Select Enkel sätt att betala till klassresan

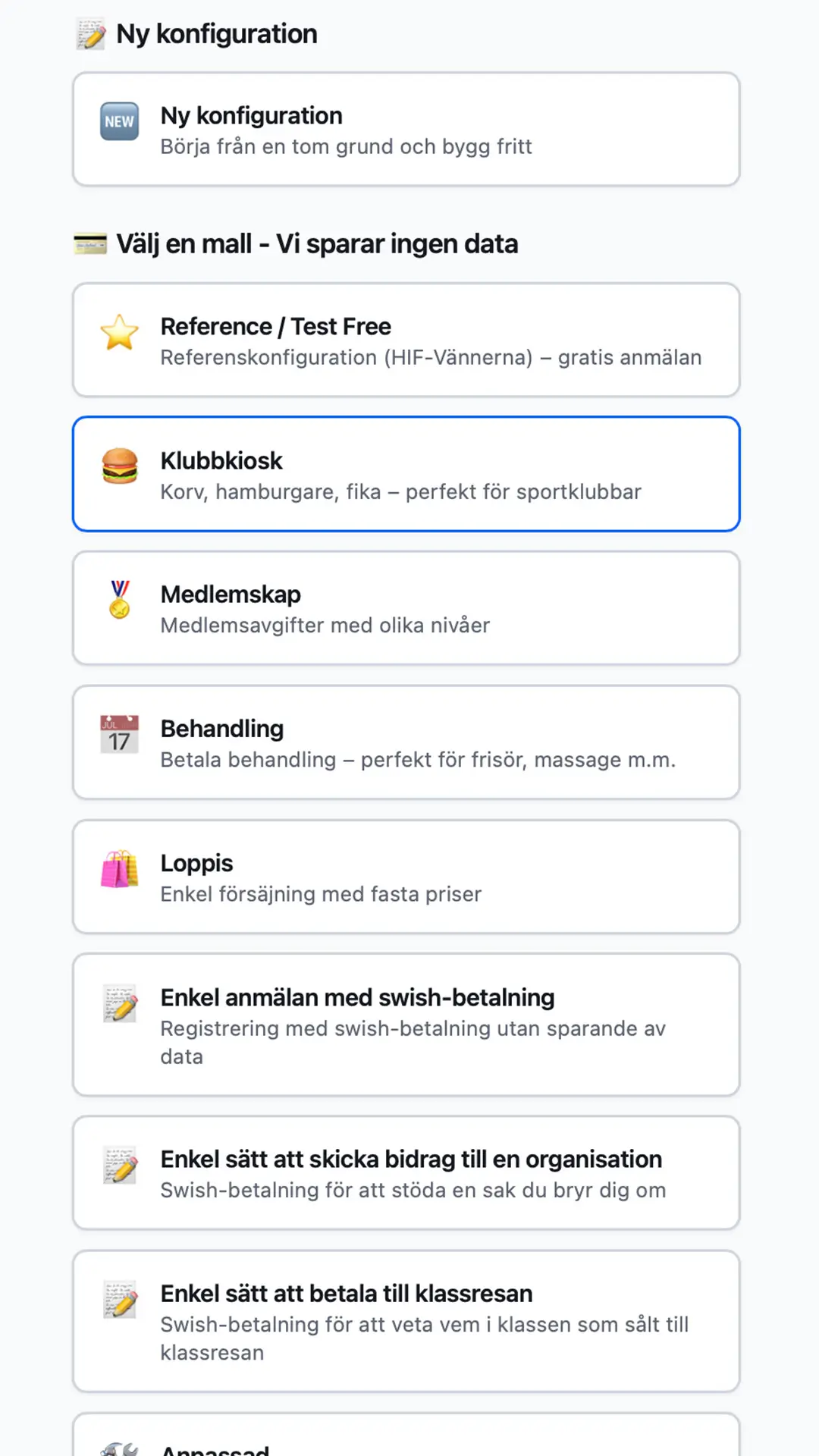coord(406,1321)
